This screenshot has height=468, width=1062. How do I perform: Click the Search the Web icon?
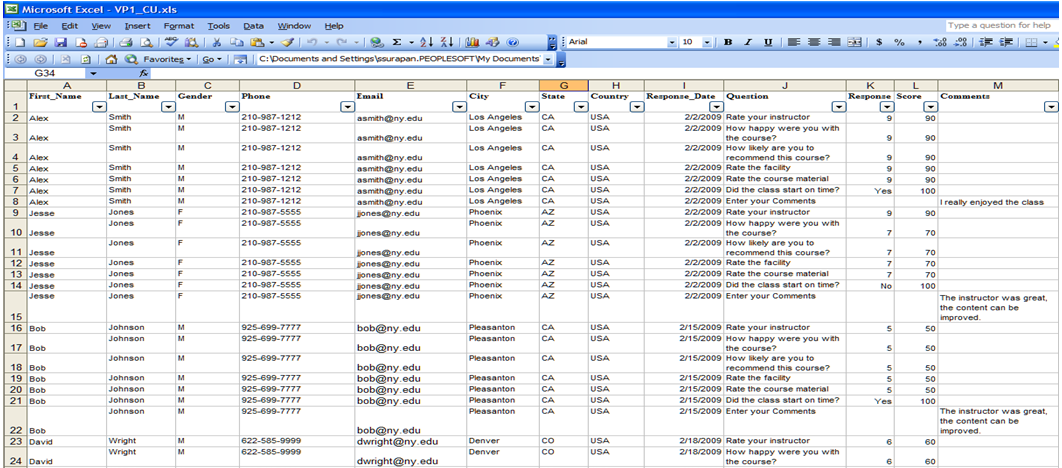131,60
